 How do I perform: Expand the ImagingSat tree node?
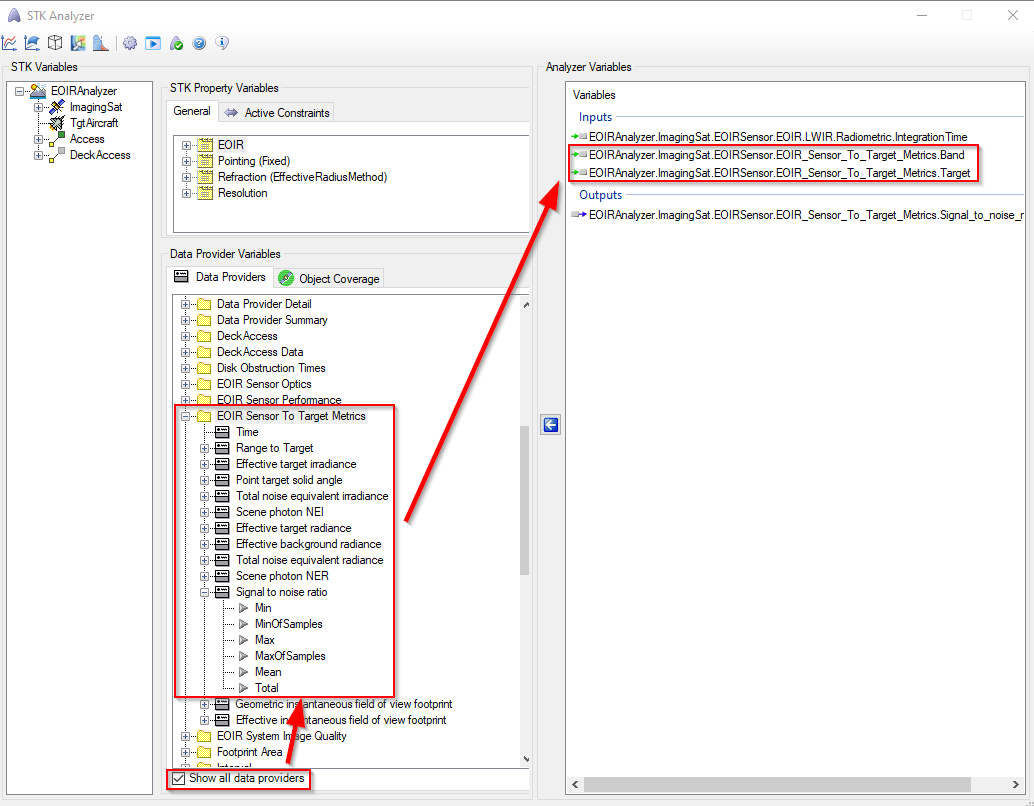pyautogui.click(x=38, y=107)
